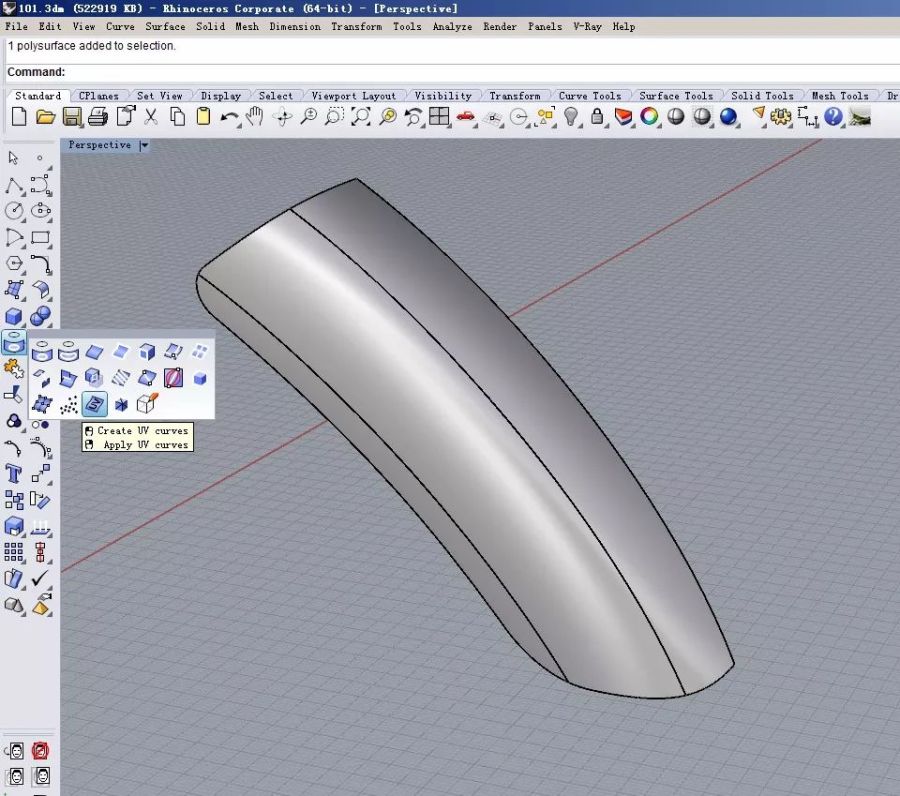Image resolution: width=900 pixels, height=796 pixels.
Task: Activate the Pan hand tool
Action: pyautogui.click(x=255, y=117)
